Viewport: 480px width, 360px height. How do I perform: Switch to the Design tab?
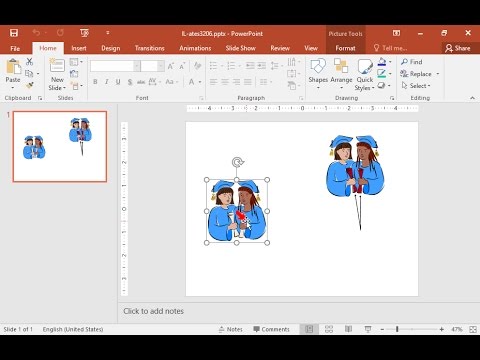point(111,48)
